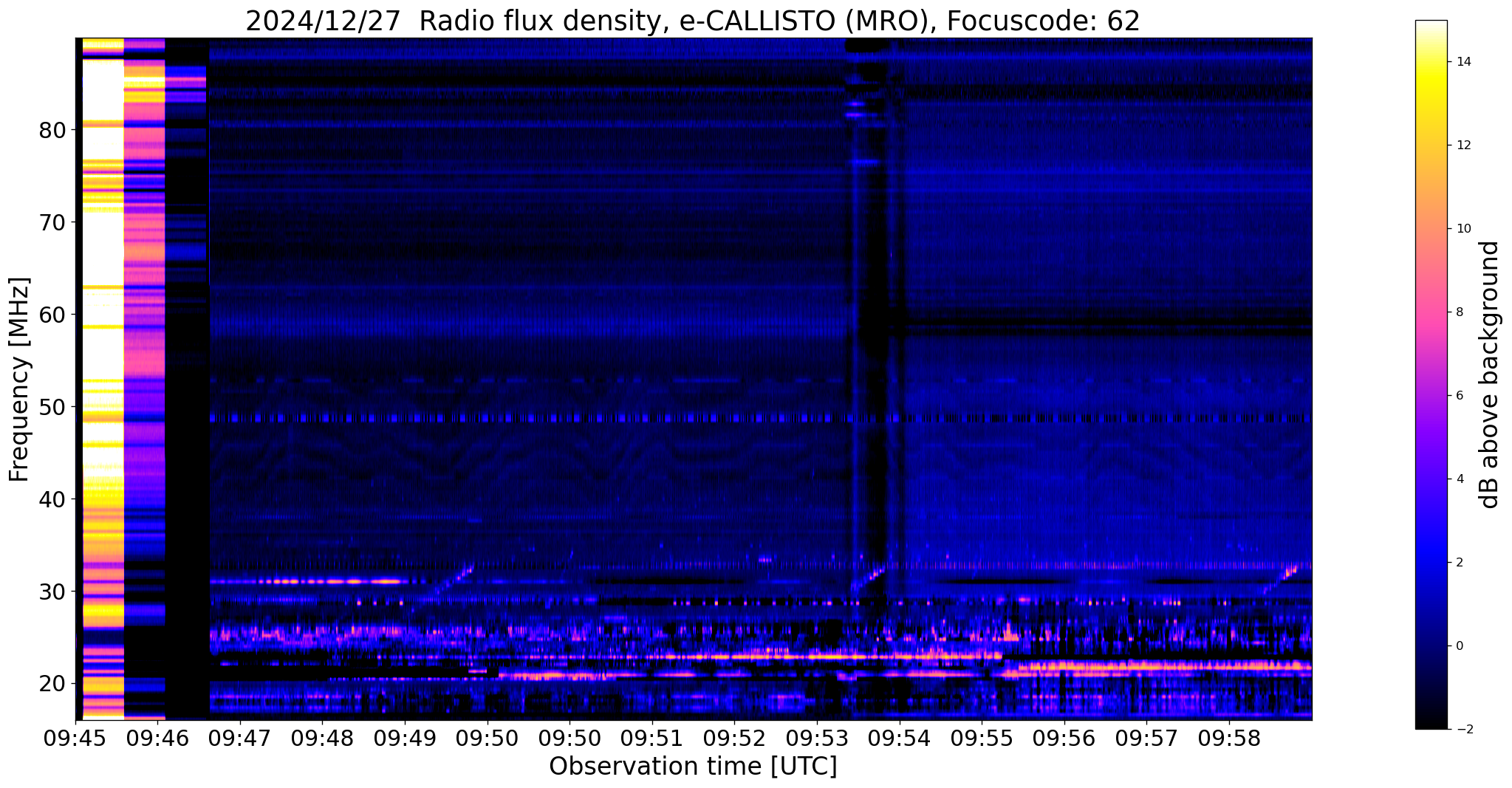Click the 70 MHz frequency tick label
This screenshot has height=788, width=1512.
(52, 222)
